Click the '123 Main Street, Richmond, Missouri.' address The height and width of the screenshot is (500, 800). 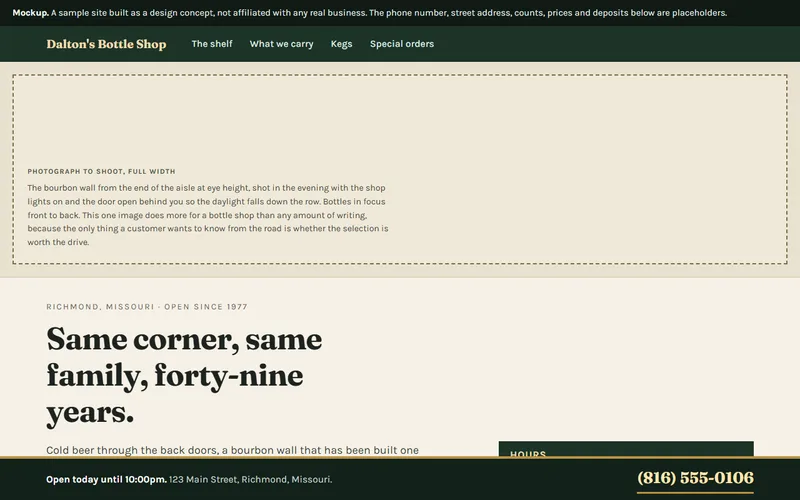(251, 480)
